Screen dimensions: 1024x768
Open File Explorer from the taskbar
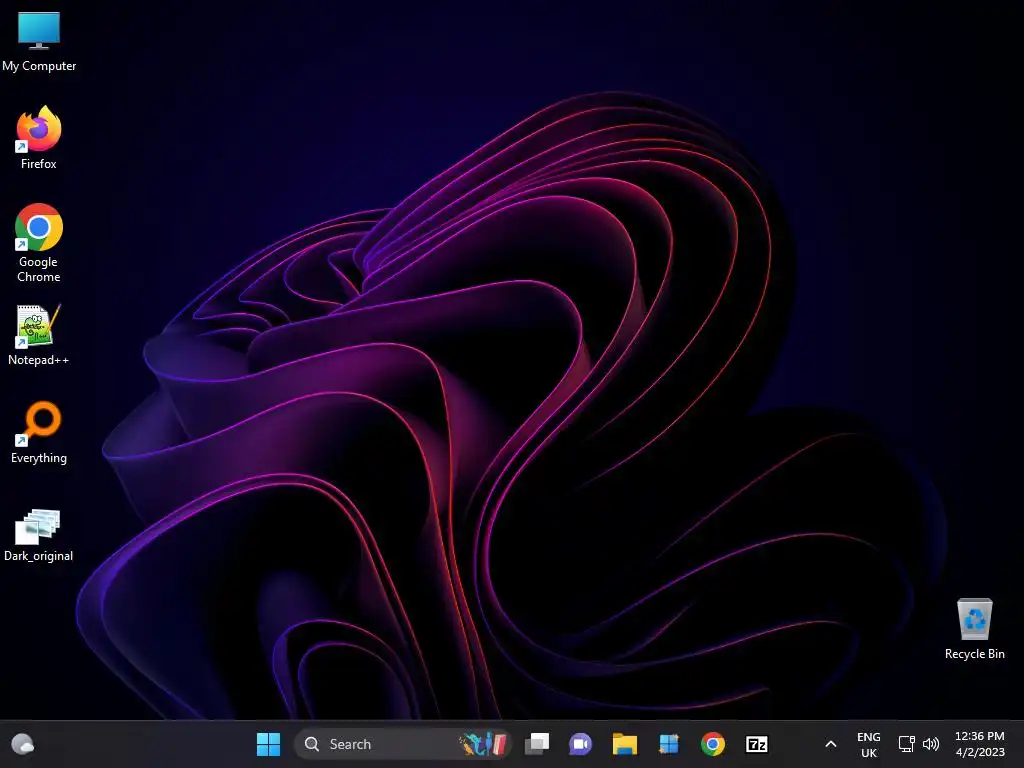(624, 744)
